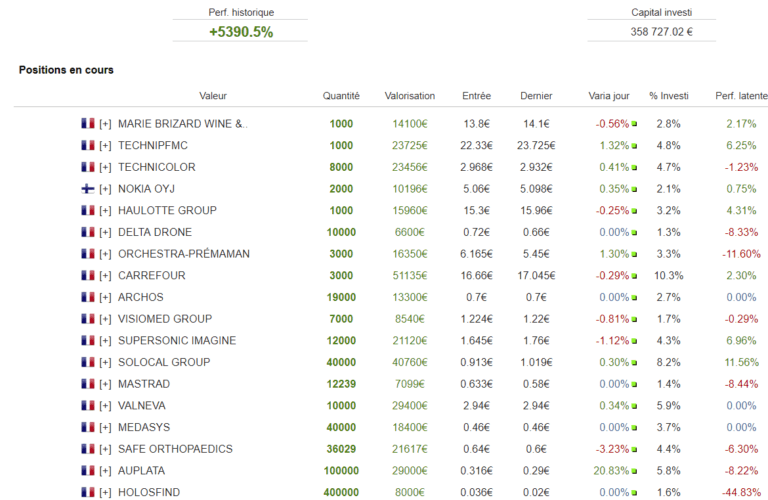Expand the [+] beside SAFE ORTHOPAEDICS

(x=105, y=449)
